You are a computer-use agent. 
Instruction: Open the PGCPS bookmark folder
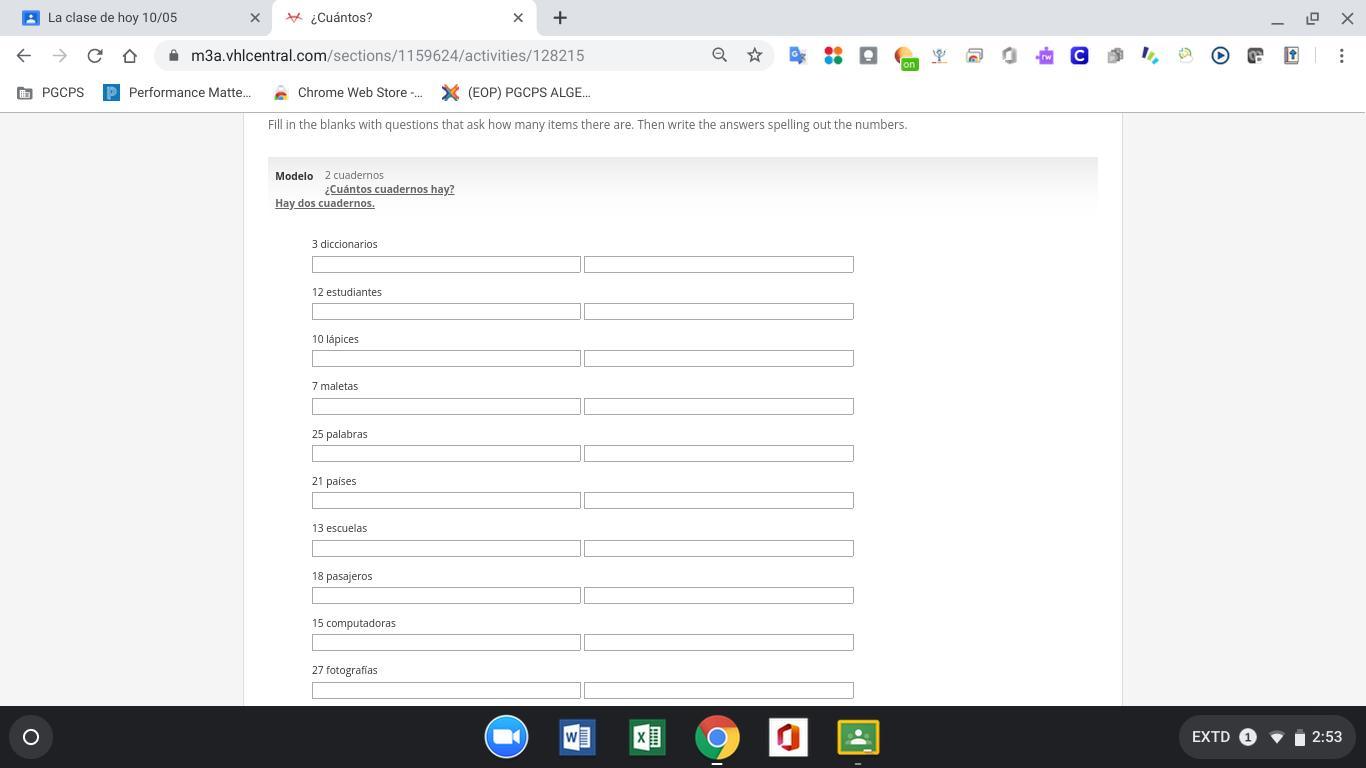pyautogui.click(x=51, y=93)
